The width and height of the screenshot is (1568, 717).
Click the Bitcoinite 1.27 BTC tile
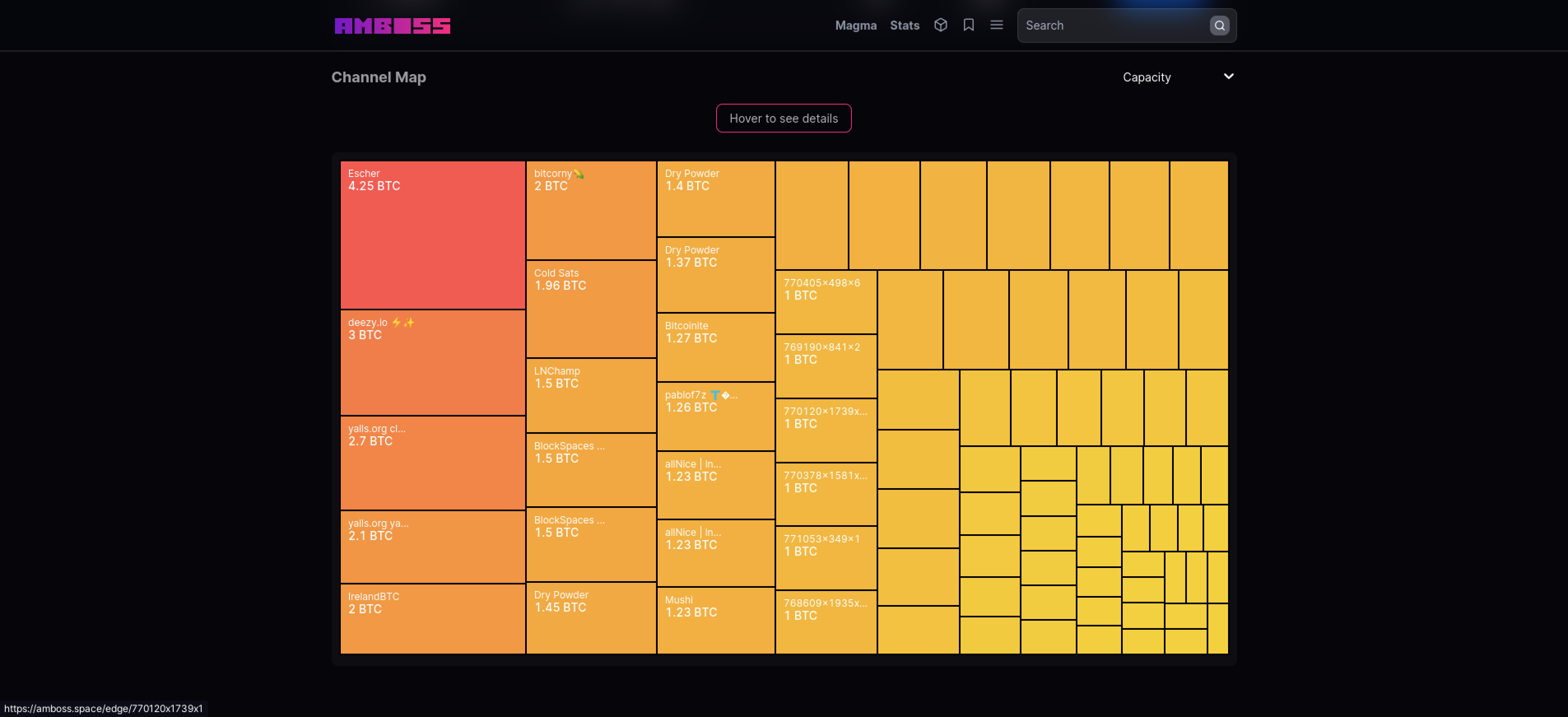coord(715,347)
